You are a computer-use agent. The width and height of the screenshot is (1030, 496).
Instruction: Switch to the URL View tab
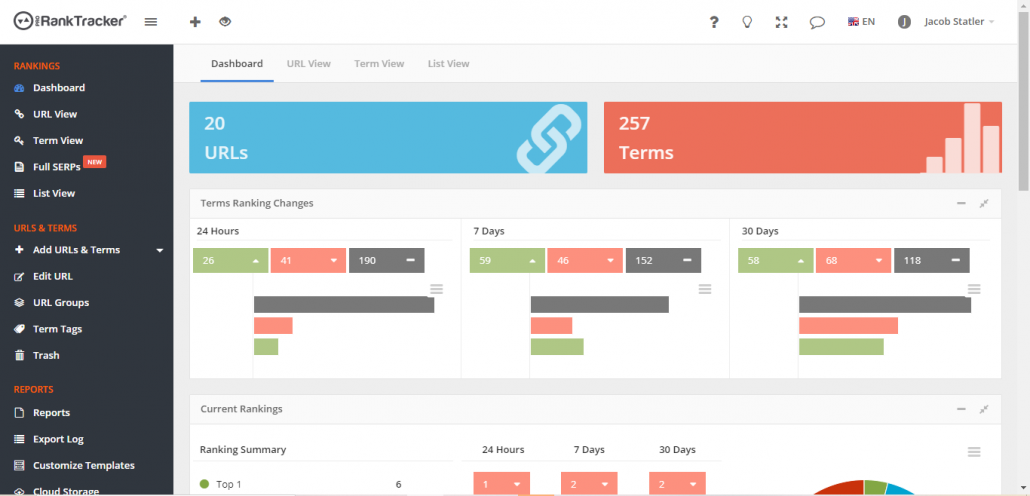(x=309, y=64)
